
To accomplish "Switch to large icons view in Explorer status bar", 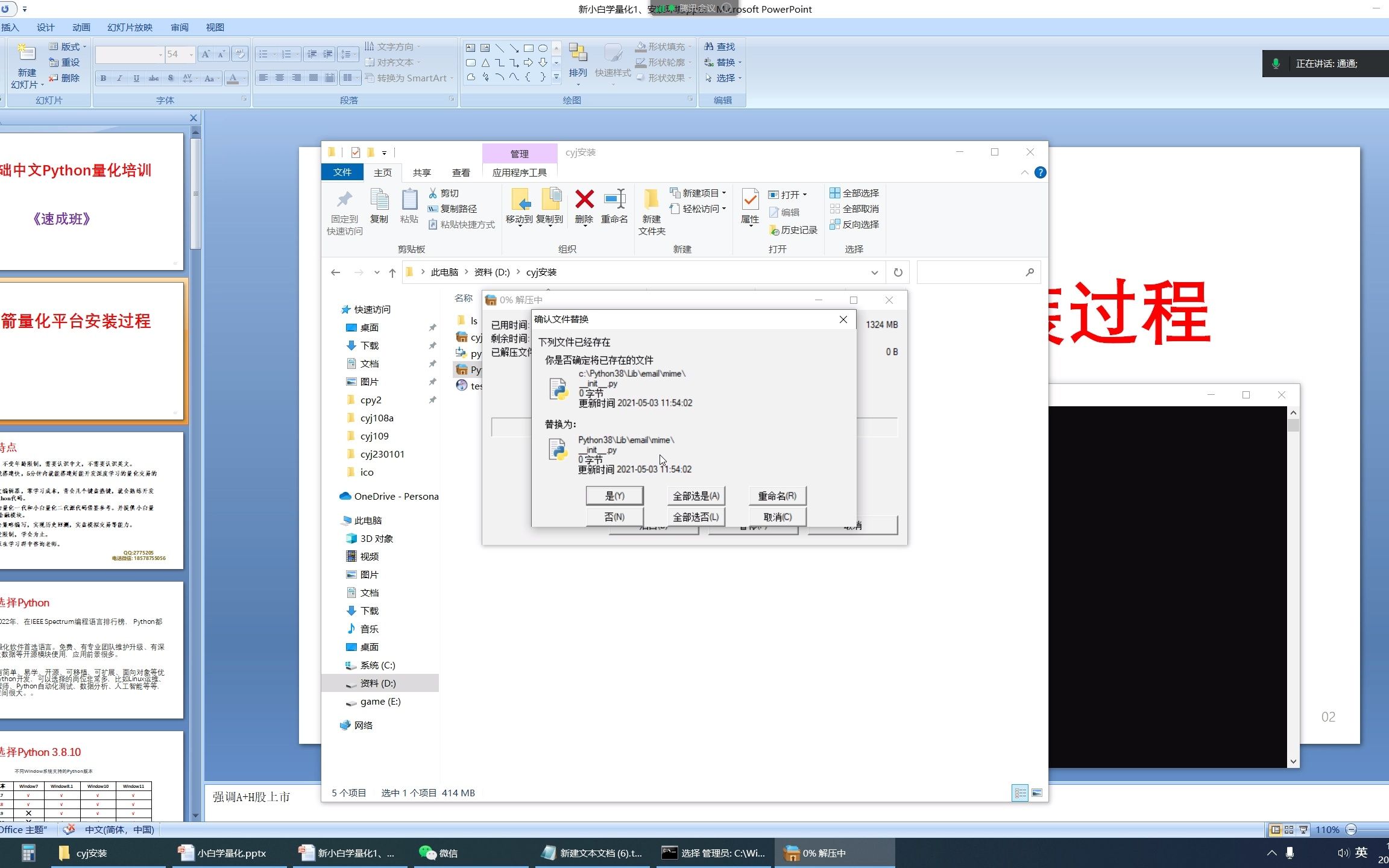I will tap(1037, 793).
